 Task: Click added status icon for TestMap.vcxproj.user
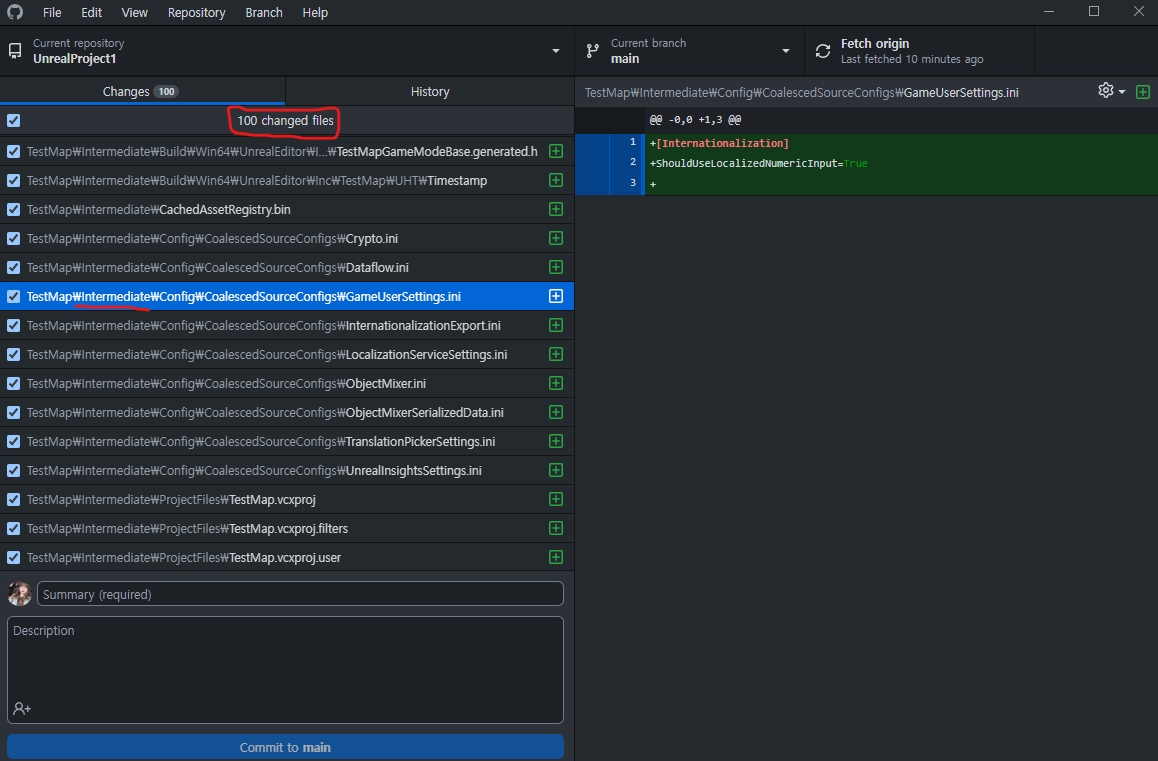pos(556,557)
